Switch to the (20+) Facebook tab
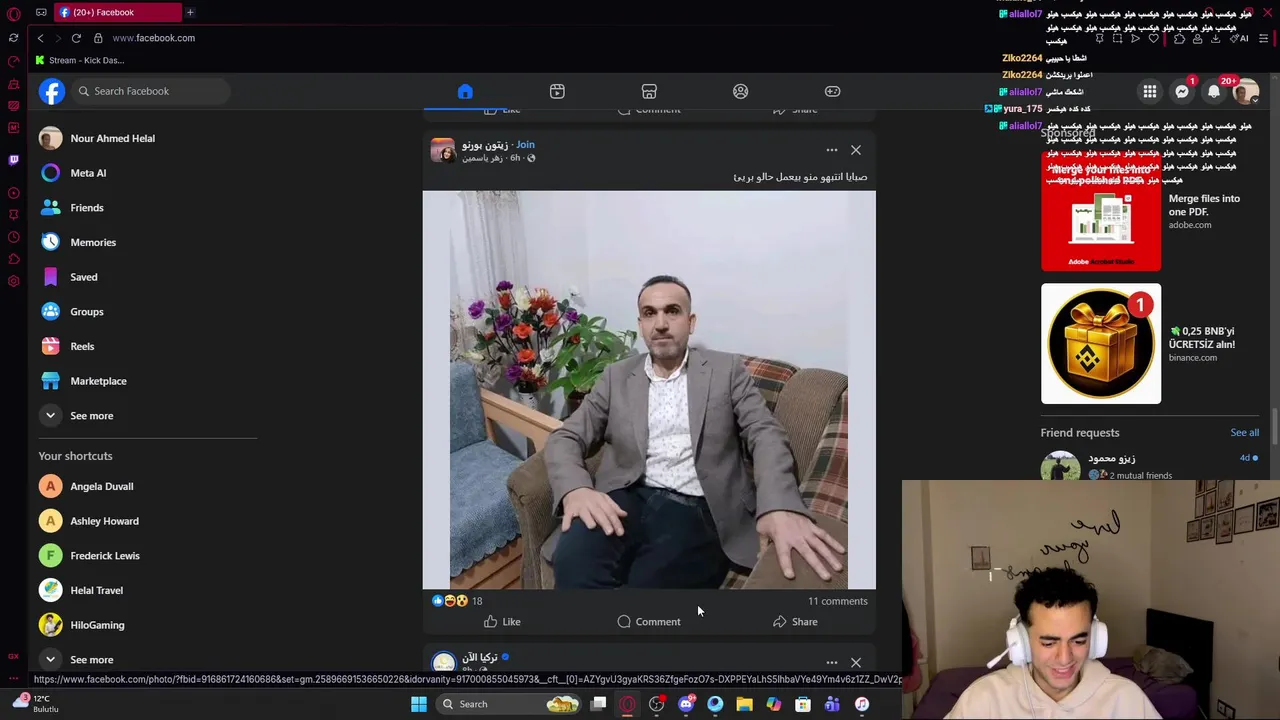 (x=119, y=12)
